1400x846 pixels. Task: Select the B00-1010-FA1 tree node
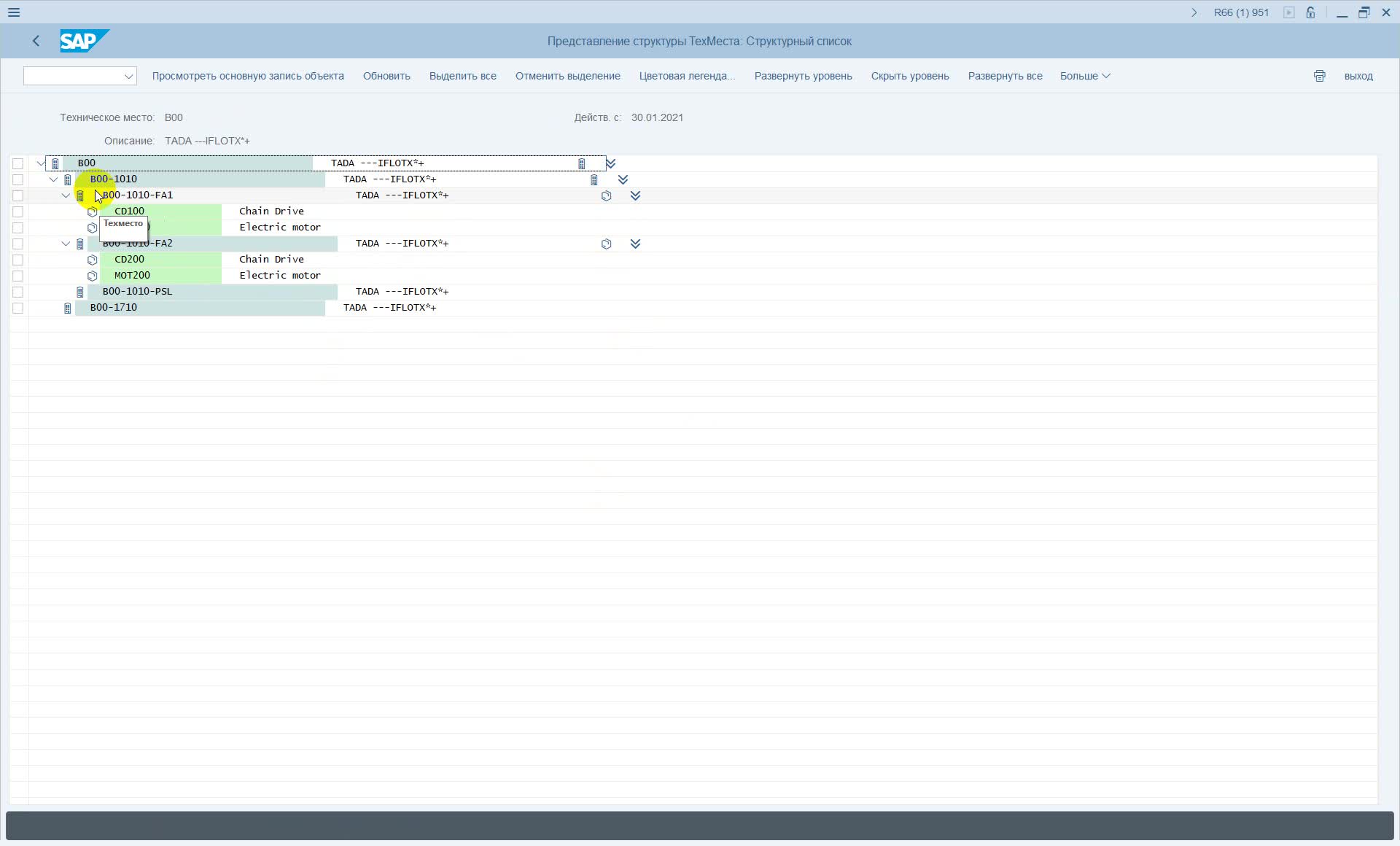click(x=138, y=195)
